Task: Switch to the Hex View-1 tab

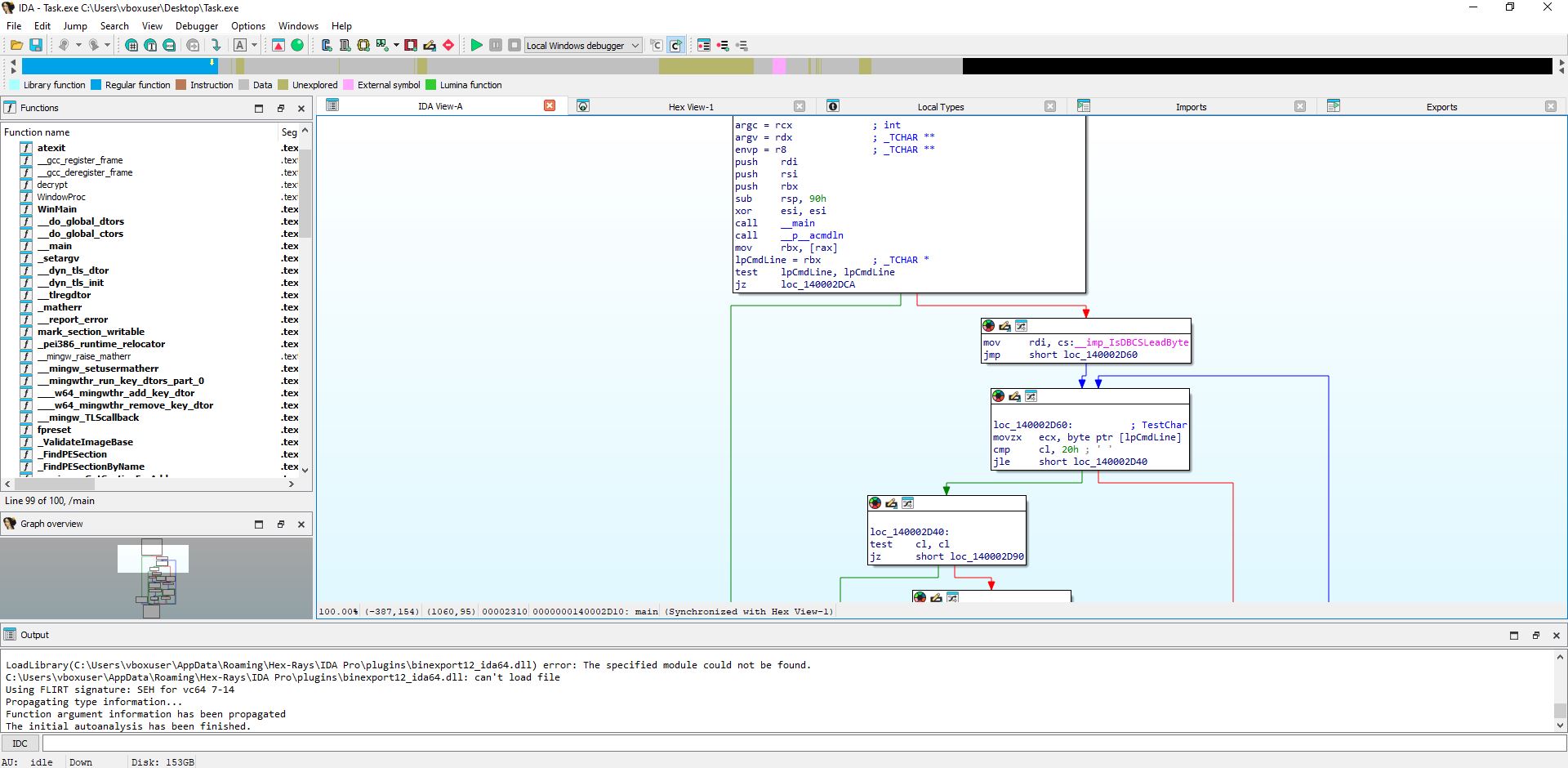Action: (691, 106)
